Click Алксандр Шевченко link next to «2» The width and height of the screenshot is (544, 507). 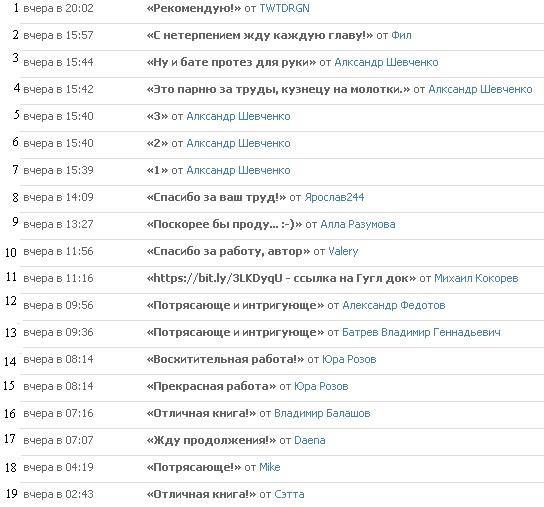click(x=238, y=143)
